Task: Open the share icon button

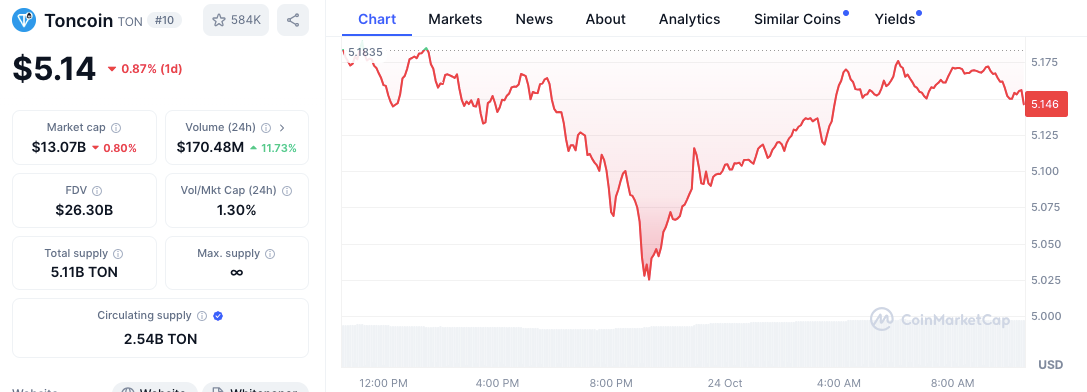Action: 293,20
